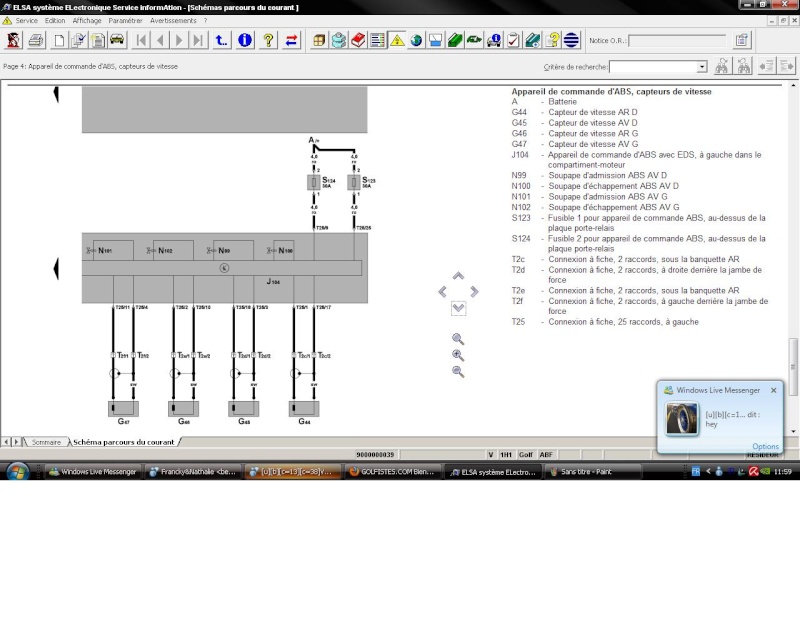800x623 pixels.
Task: Open the GOLFISTES.COM Firefox taskbar button
Action: [392, 472]
